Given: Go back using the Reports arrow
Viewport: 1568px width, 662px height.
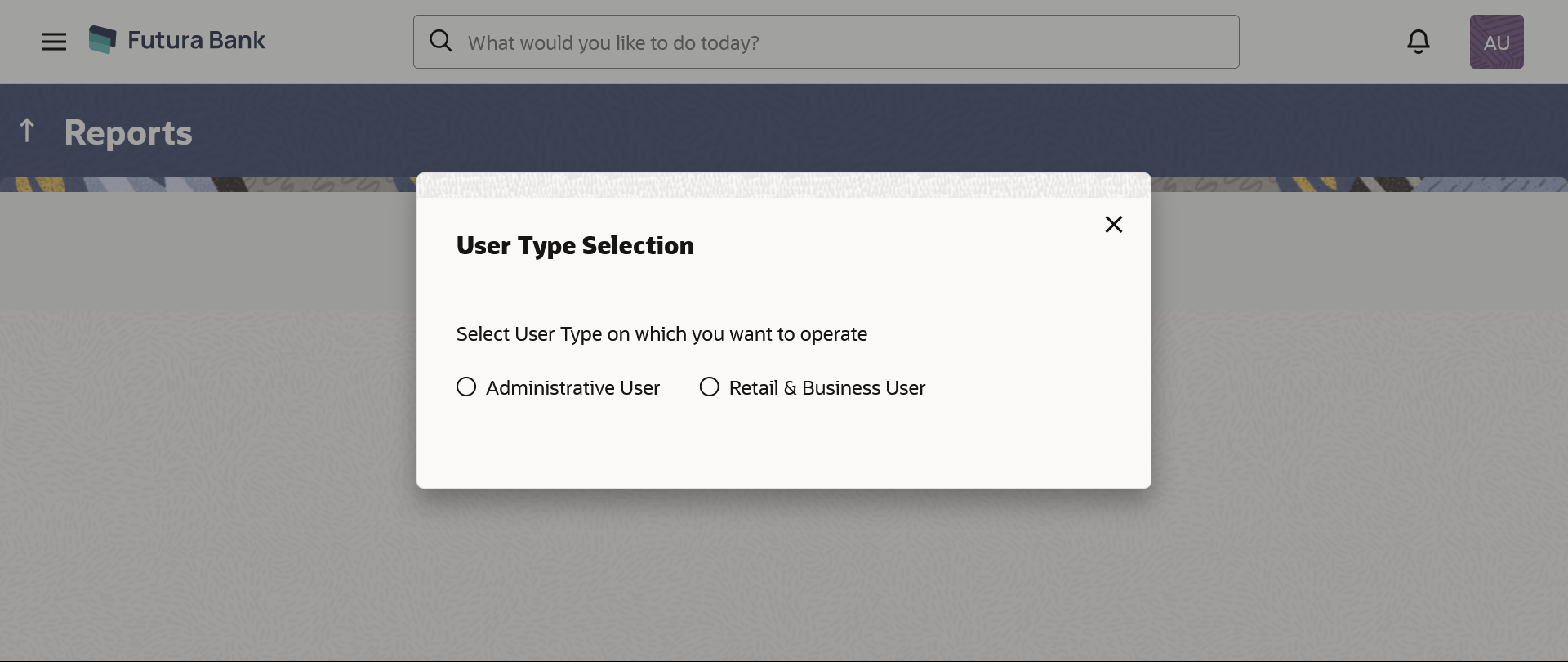Looking at the screenshot, I should 27,131.
